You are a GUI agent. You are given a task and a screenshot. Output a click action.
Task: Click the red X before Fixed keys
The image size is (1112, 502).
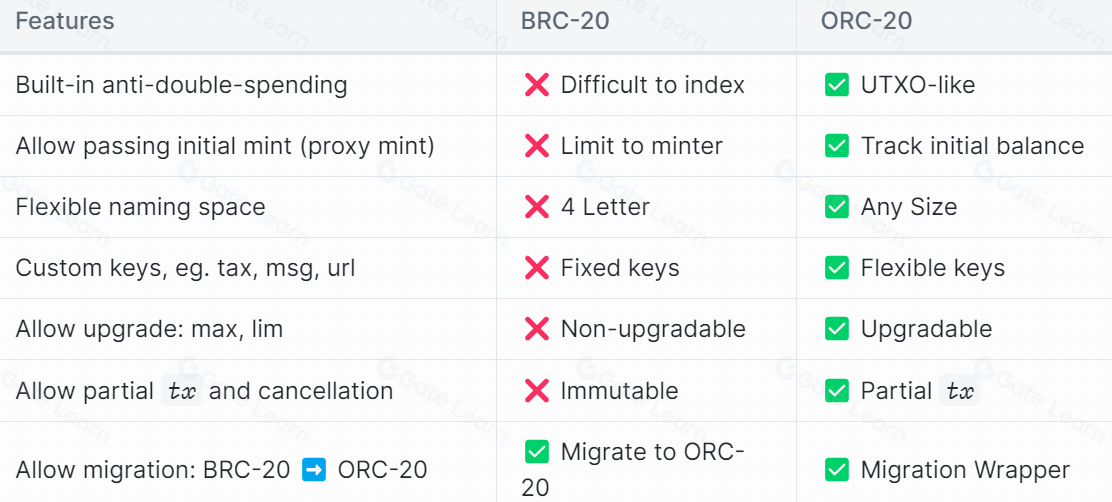(537, 268)
